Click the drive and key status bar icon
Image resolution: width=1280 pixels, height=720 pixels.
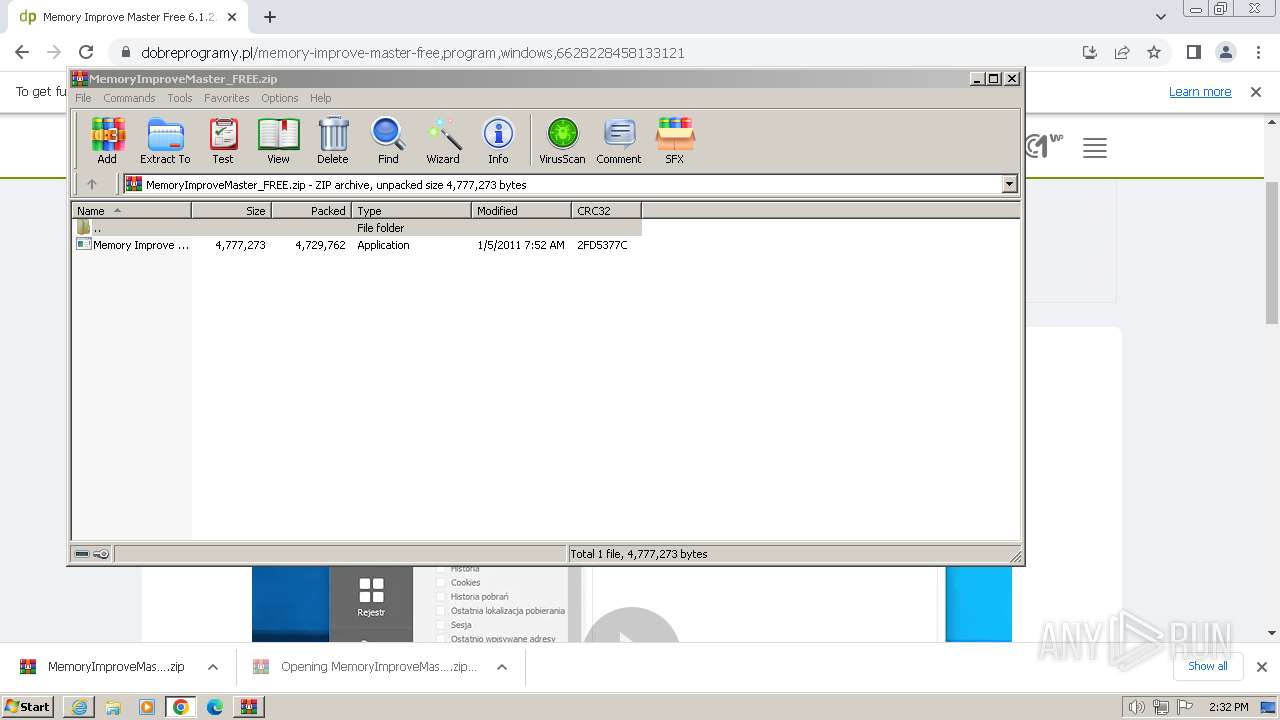coord(92,554)
